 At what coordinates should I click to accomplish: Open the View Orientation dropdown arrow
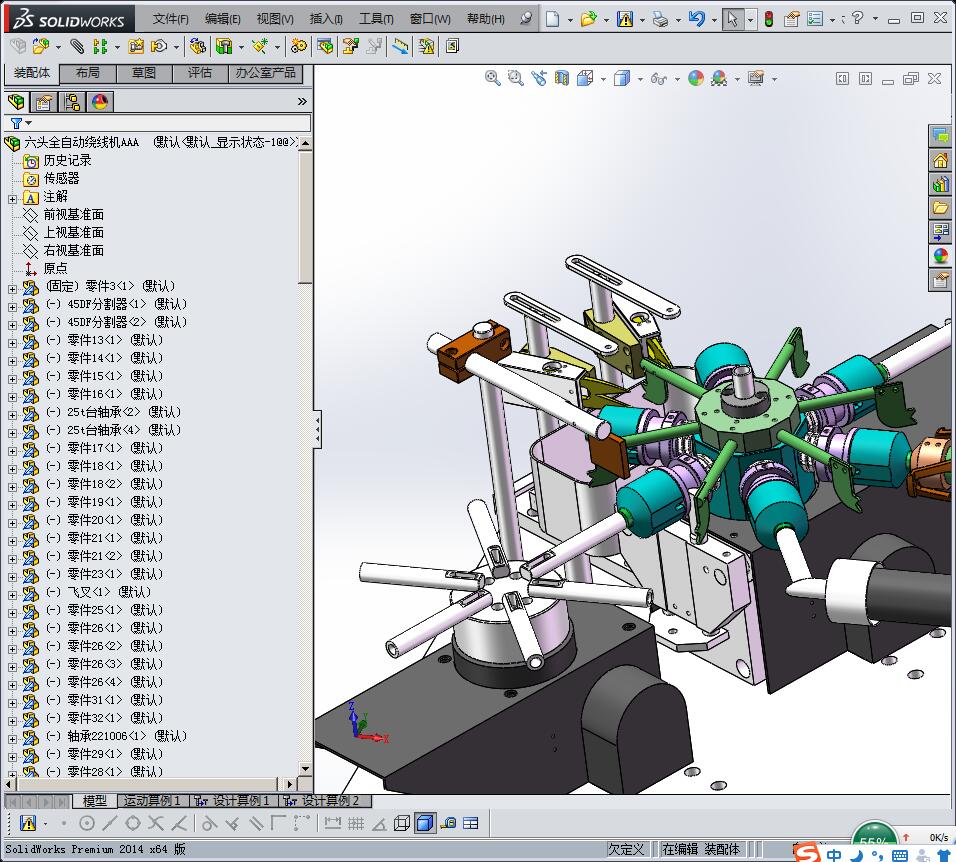[602, 78]
